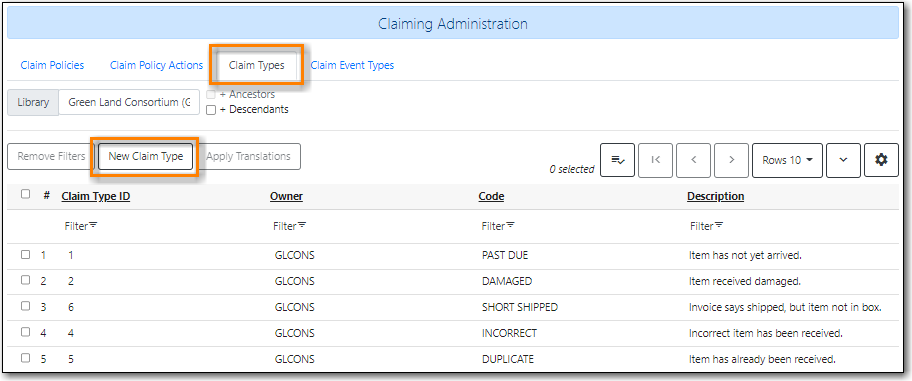
Task: Switch to Claim Event Types tab
Action: click(352, 65)
